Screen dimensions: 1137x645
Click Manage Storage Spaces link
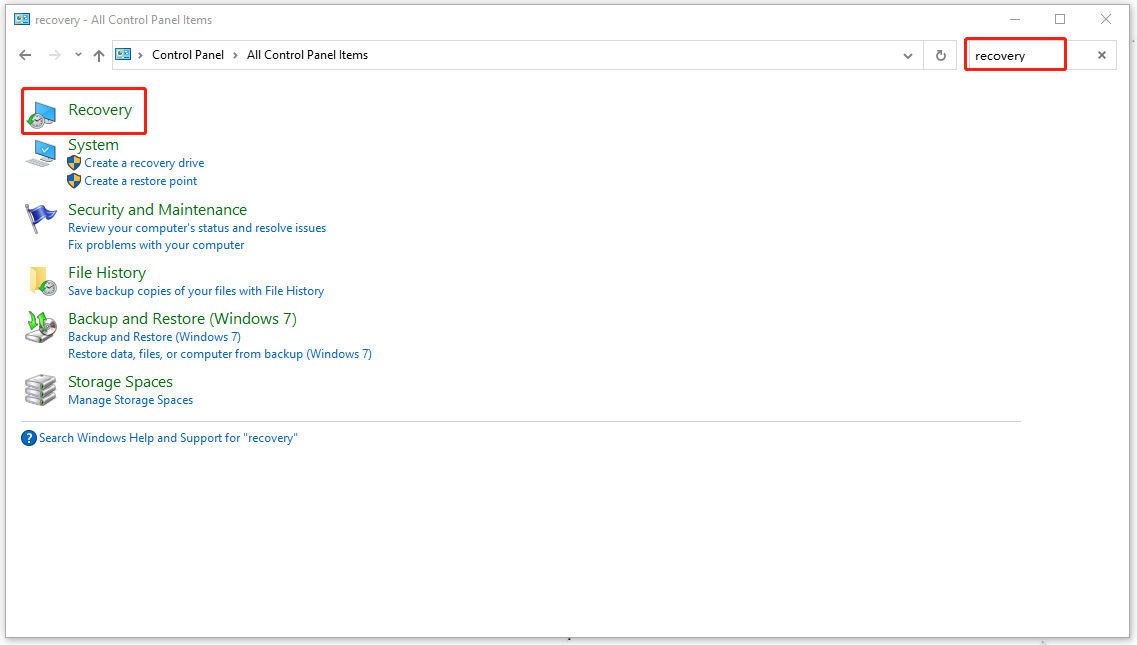point(130,400)
